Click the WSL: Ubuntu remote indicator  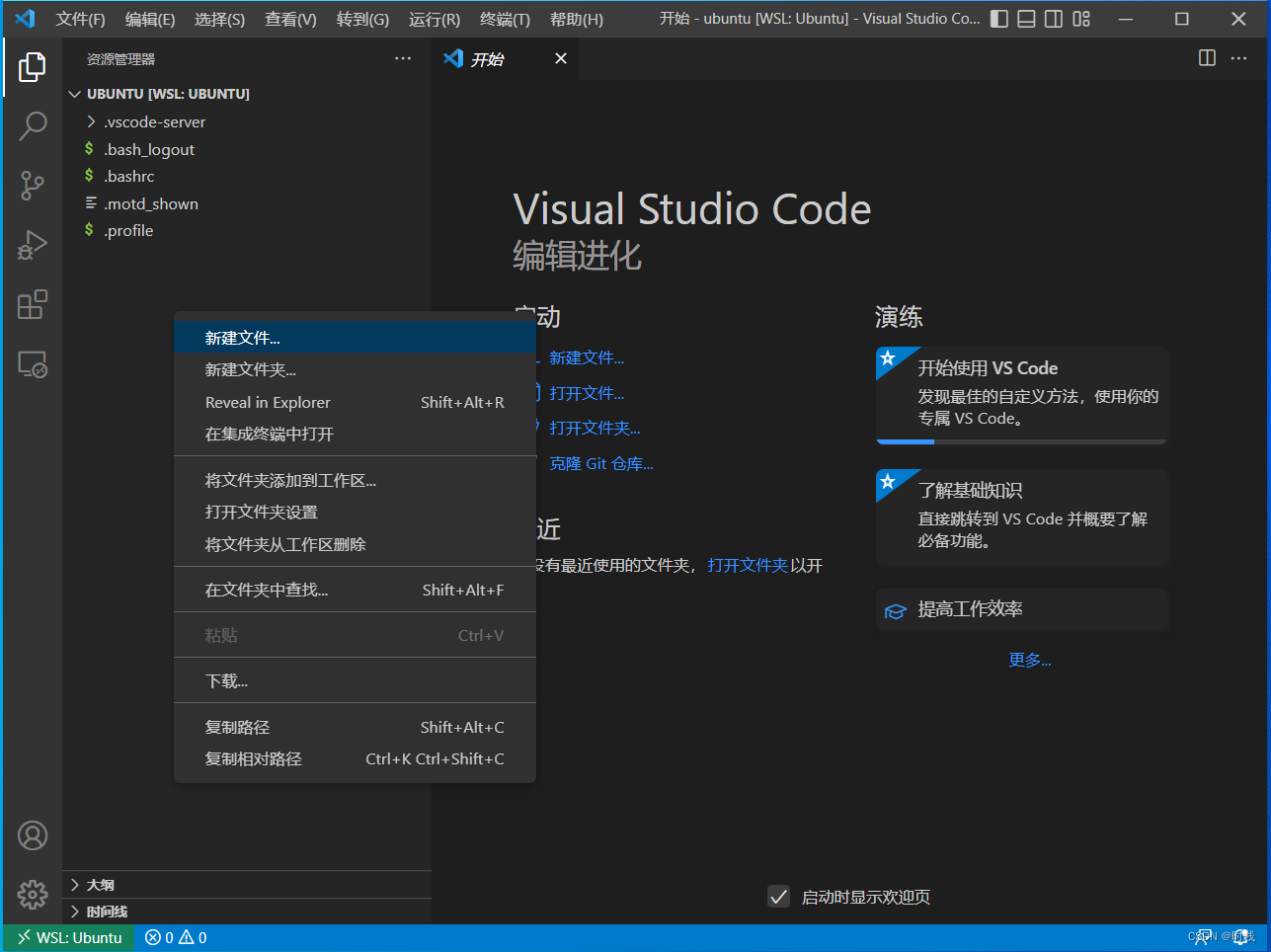[x=69, y=938]
